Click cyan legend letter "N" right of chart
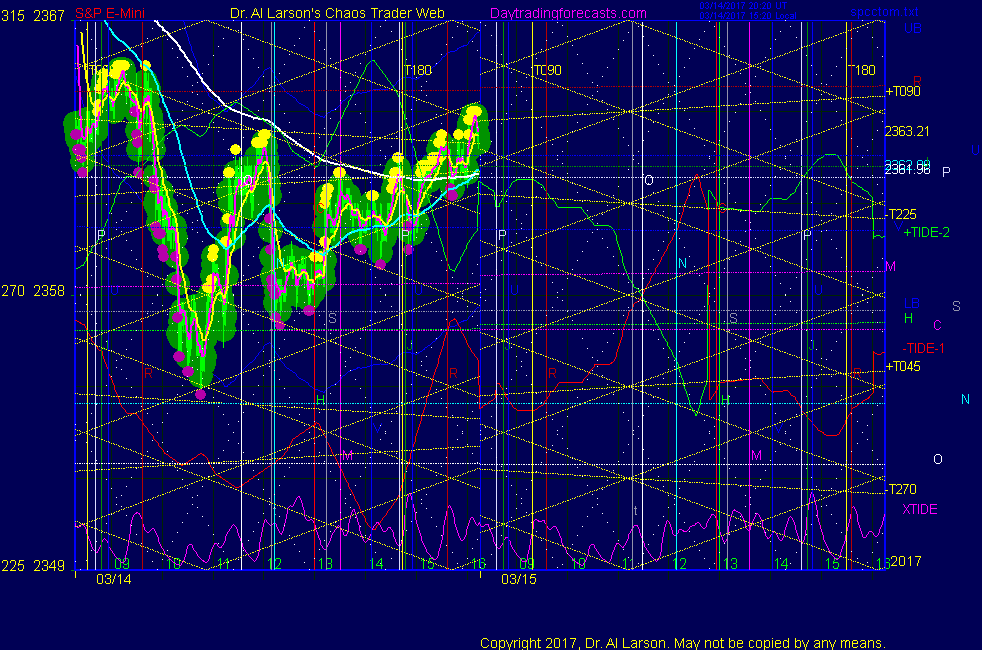Image resolution: width=982 pixels, height=650 pixels. point(965,400)
